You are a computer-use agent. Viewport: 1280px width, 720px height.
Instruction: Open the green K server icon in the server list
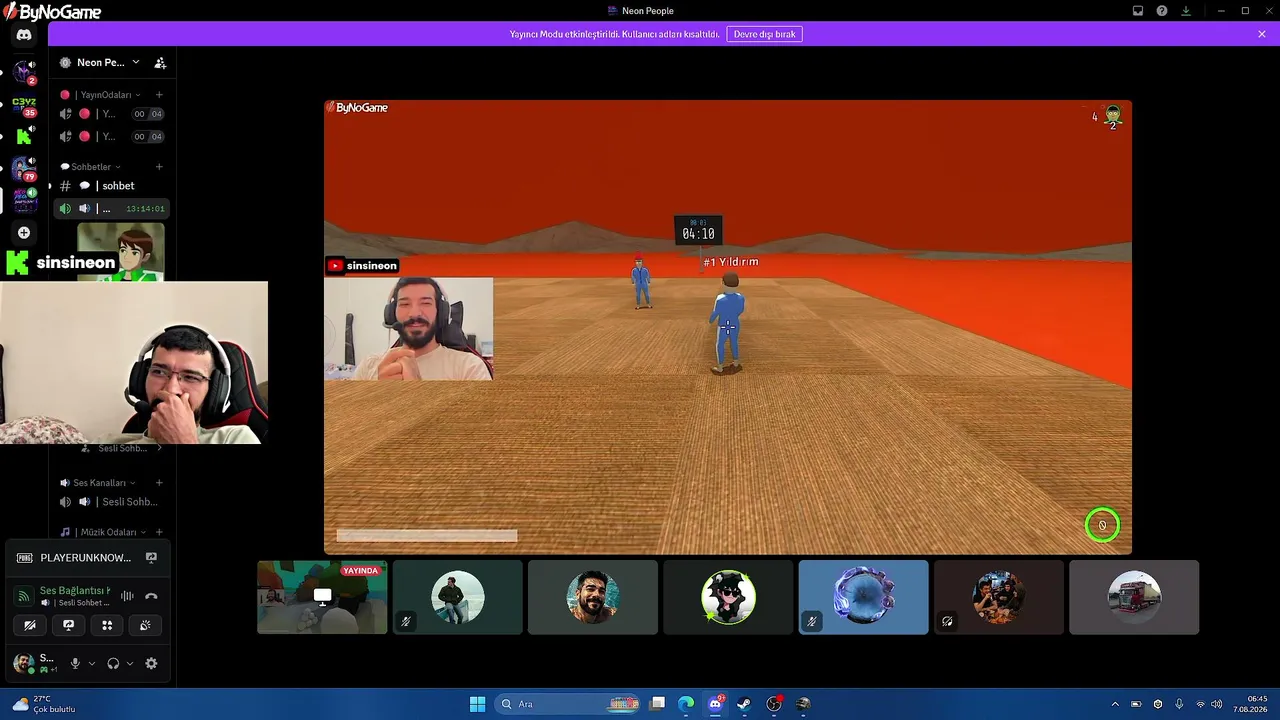tap(24, 136)
